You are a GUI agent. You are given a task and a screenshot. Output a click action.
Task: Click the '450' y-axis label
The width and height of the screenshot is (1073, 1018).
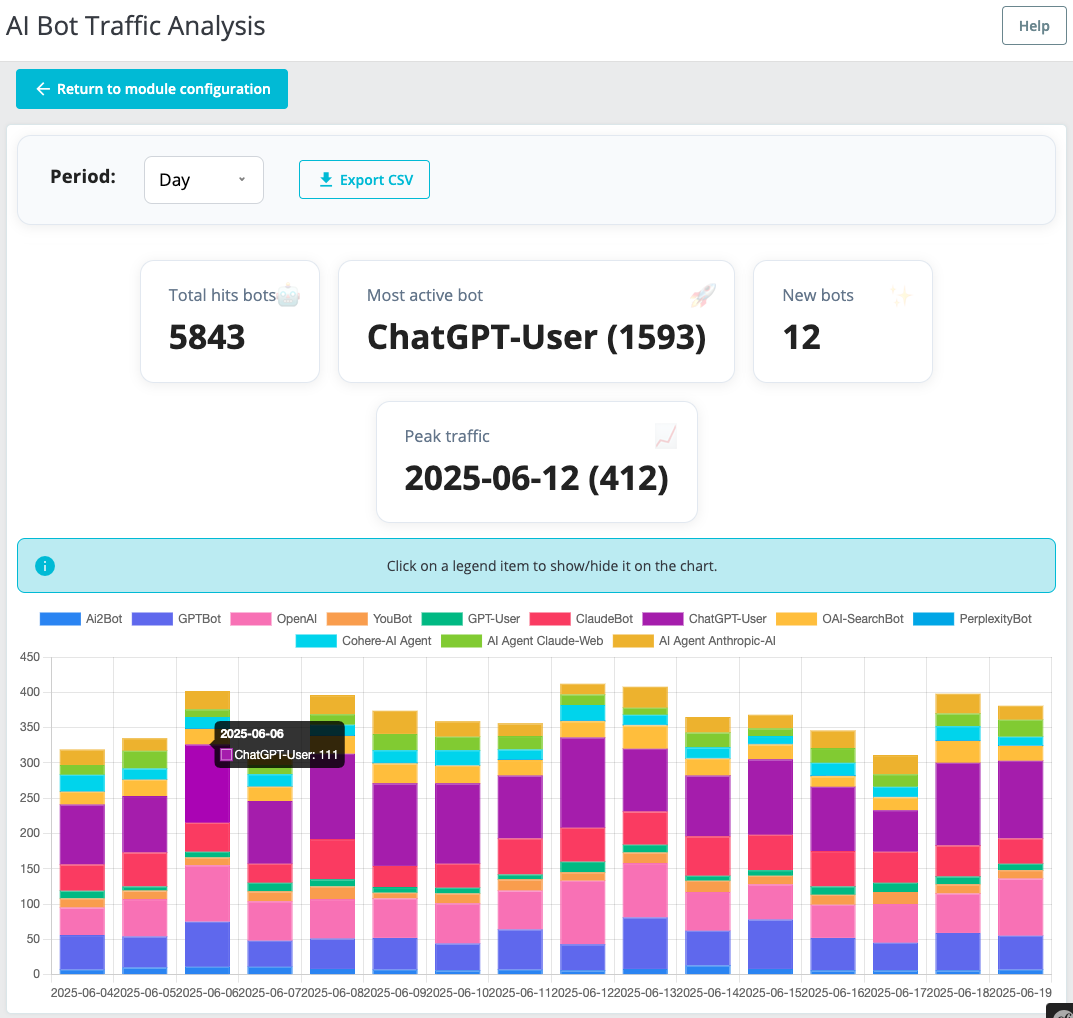point(30,657)
